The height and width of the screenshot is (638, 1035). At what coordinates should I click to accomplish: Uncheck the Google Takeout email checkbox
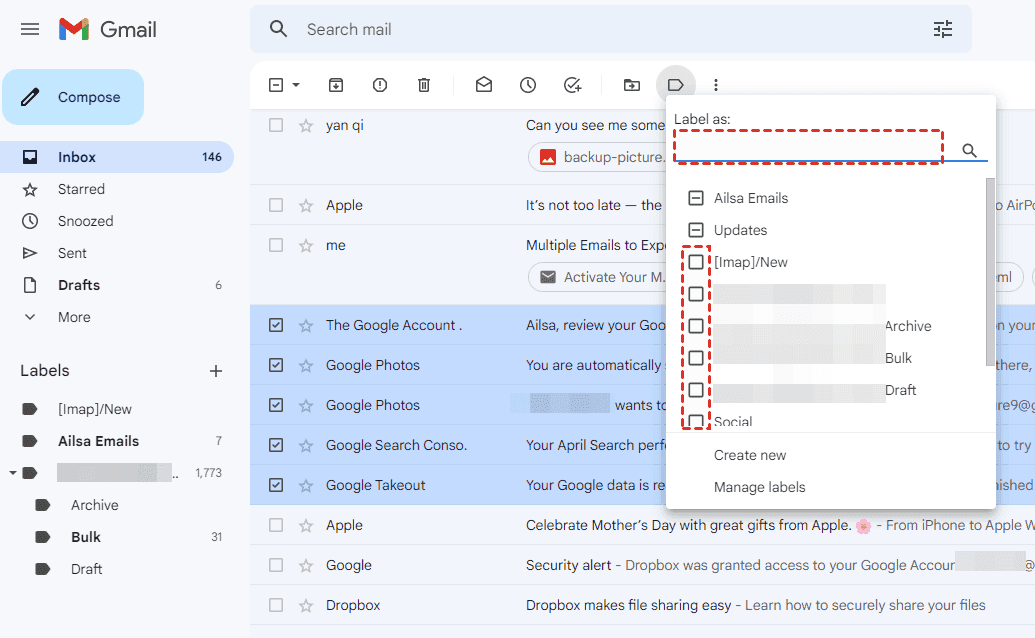pos(276,485)
